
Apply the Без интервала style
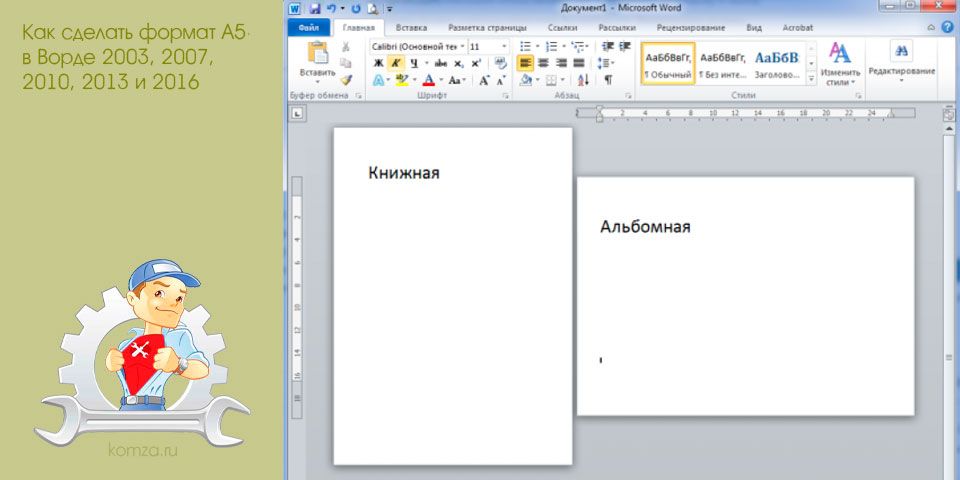coord(723,64)
